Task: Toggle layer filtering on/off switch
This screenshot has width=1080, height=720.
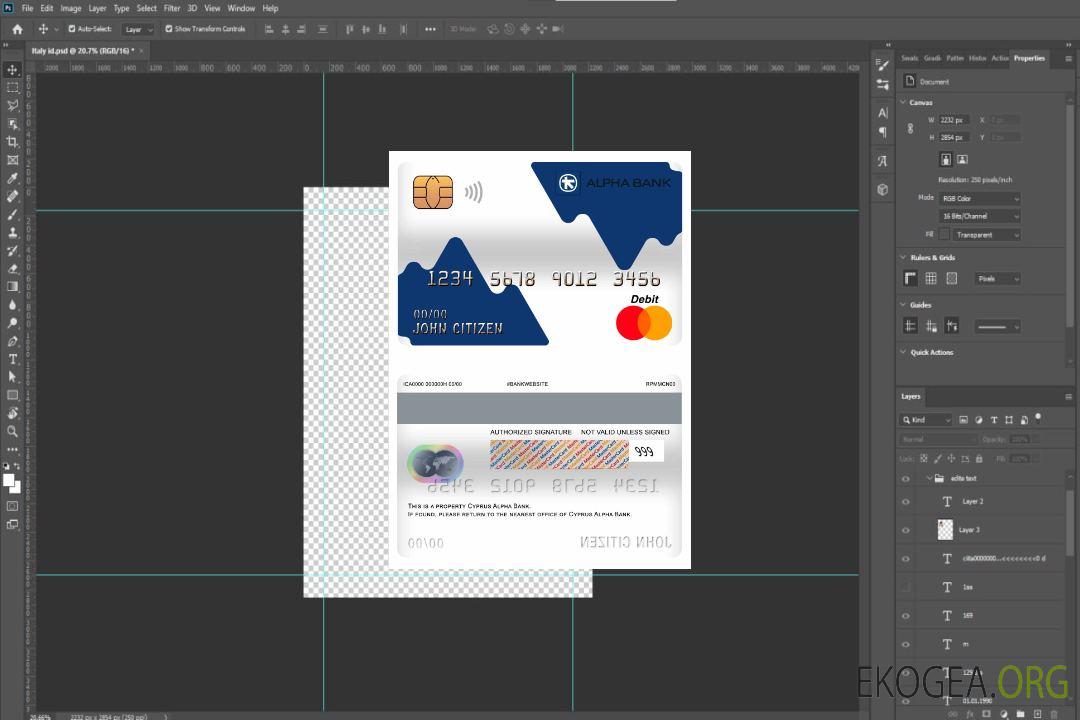Action: click(x=1038, y=418)
